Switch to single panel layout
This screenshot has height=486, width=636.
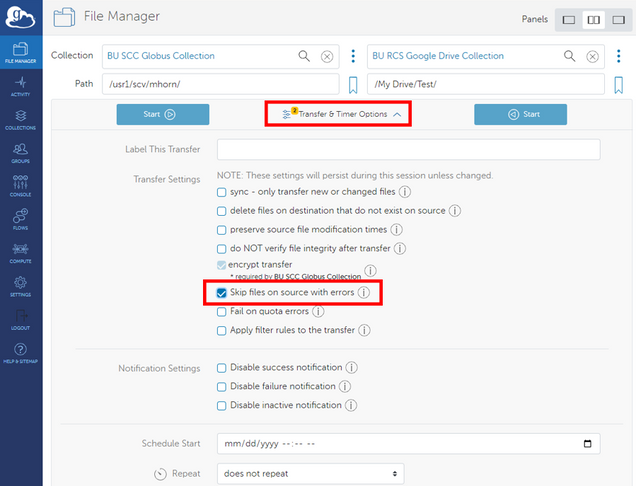tap(569, 20)
